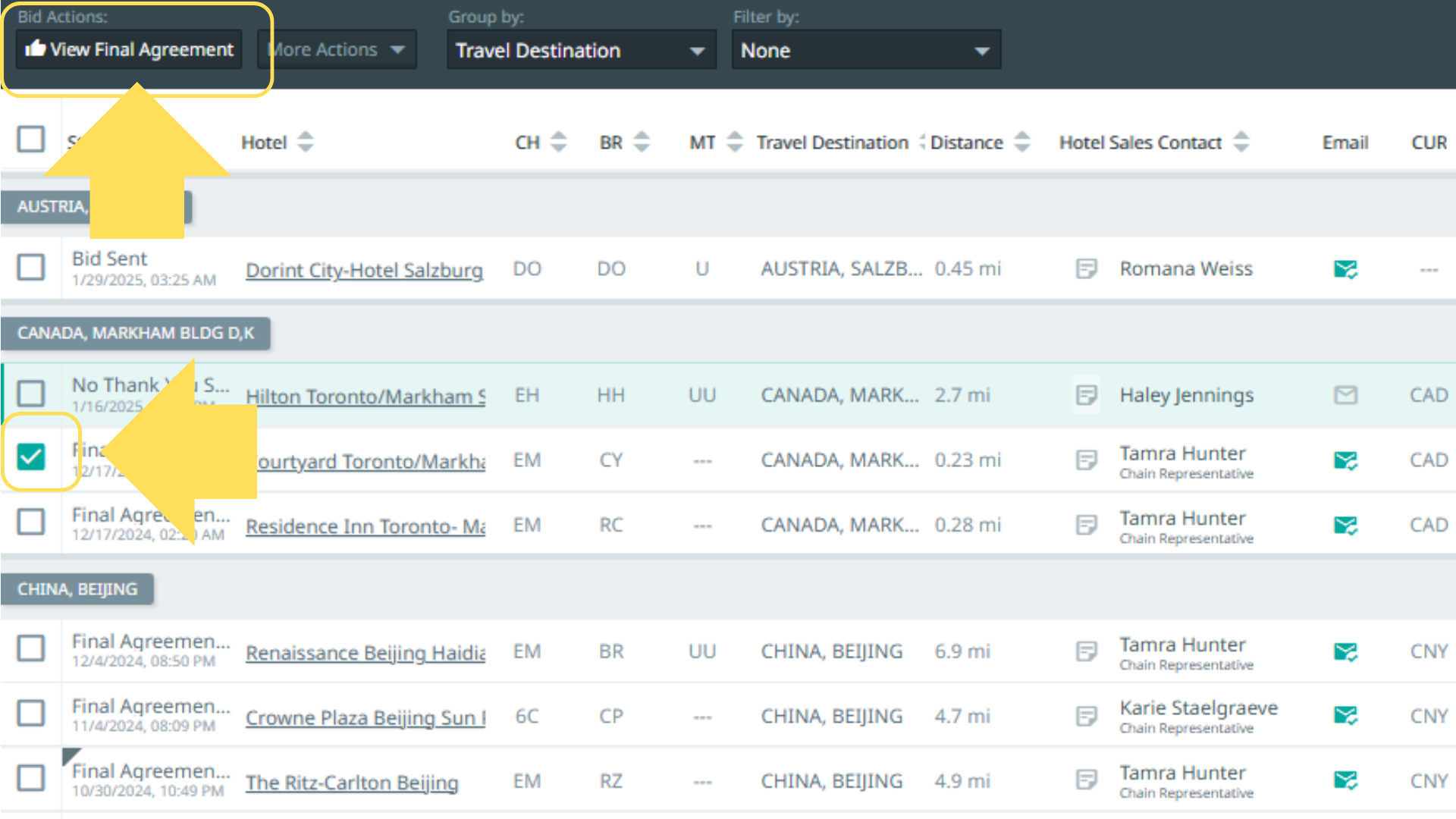Expand Group by Travel Destination dropdown
The height and width of the screenshot is (819, 1456).
click(x=581, y=51)
